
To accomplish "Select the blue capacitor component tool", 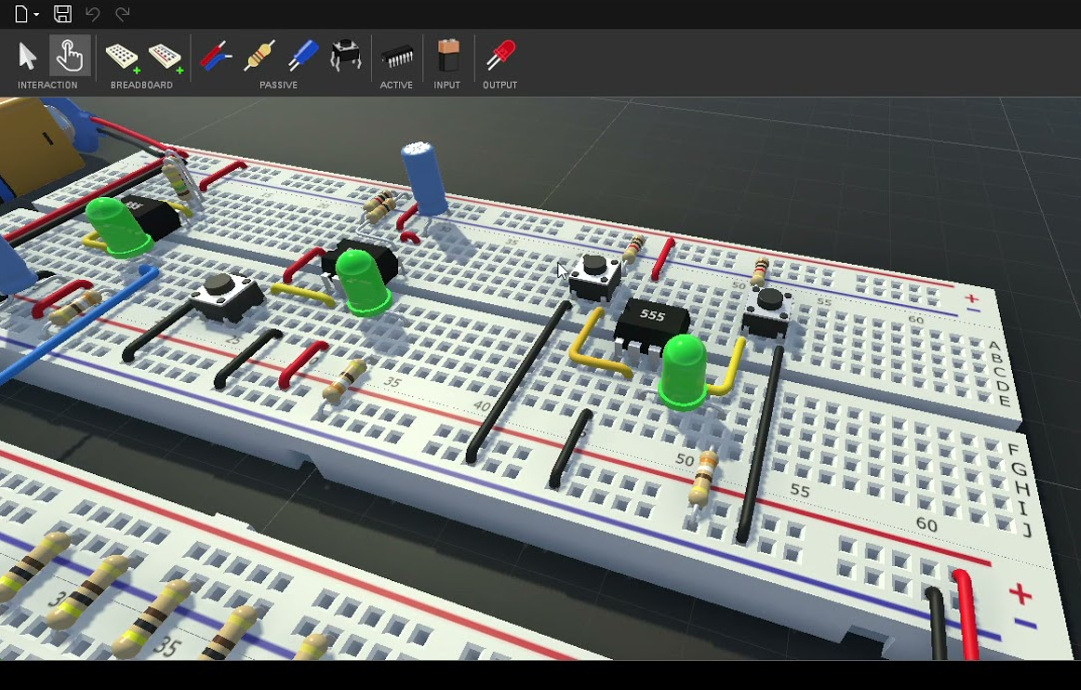I will tap(303, 56).
